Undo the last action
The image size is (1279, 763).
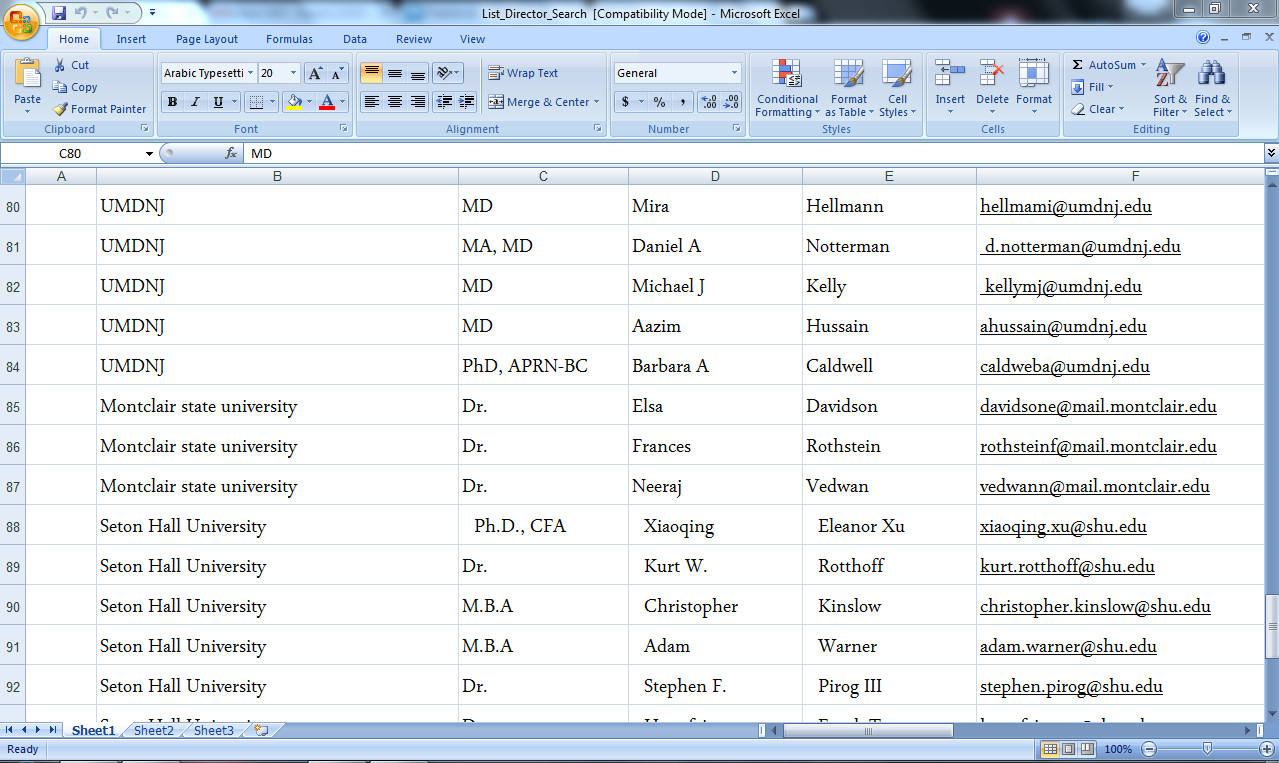(x=80, y=13)
